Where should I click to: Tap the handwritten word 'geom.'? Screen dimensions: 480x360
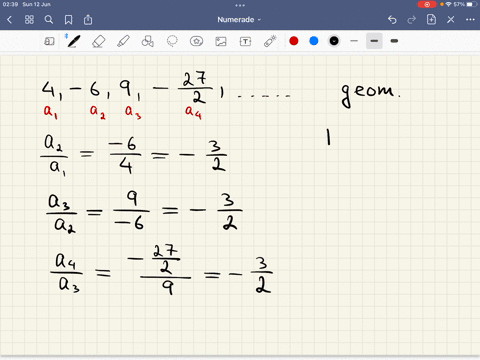[x=371, y=95]
